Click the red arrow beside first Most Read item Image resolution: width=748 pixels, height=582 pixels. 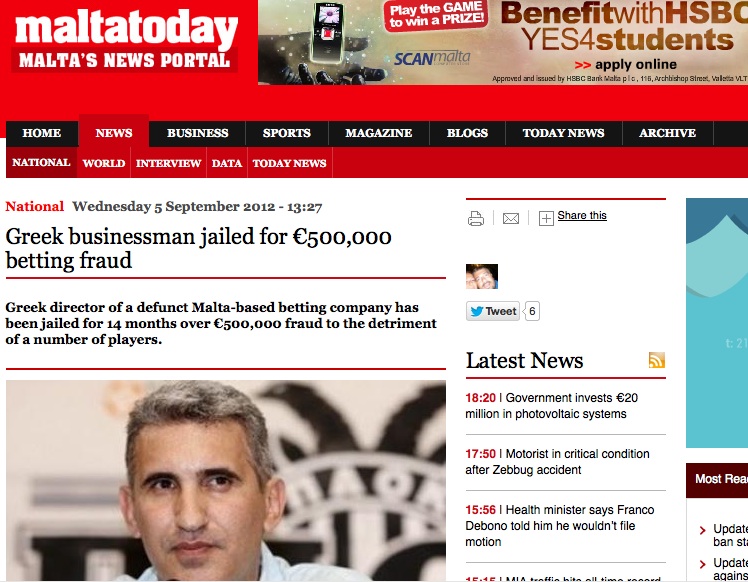[x=702, y=530]
